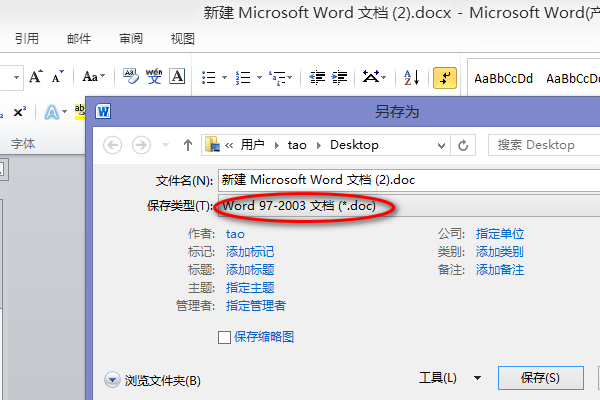Click the Decrease Indent icon
The height and width of the screenshot is (400, 600).
[x=317, y=78]
